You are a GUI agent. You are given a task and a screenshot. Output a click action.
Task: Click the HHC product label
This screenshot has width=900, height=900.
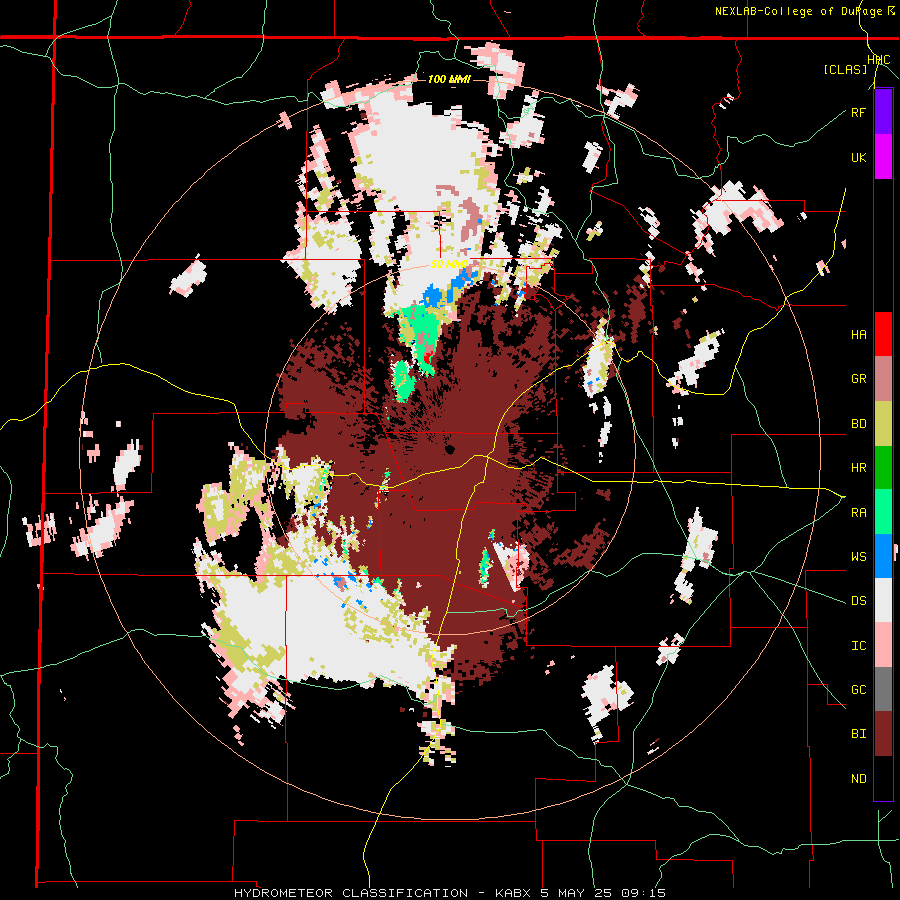point(878,60)
